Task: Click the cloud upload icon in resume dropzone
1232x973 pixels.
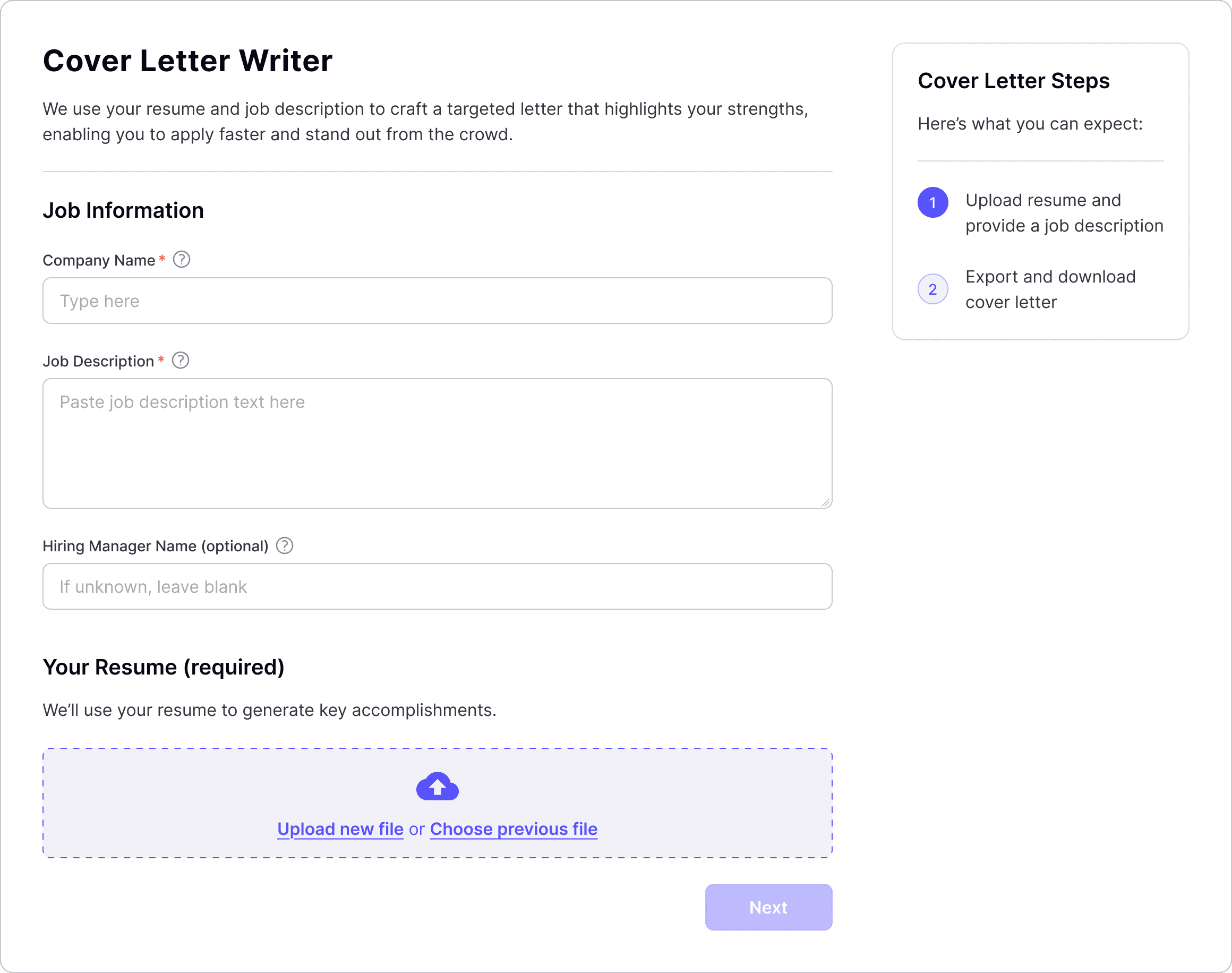Action: [438, 786]
